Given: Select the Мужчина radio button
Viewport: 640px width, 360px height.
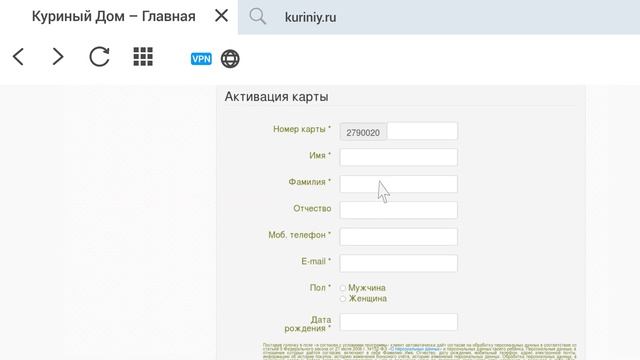Looking at the screenshot, I should [x=343, y=288].
